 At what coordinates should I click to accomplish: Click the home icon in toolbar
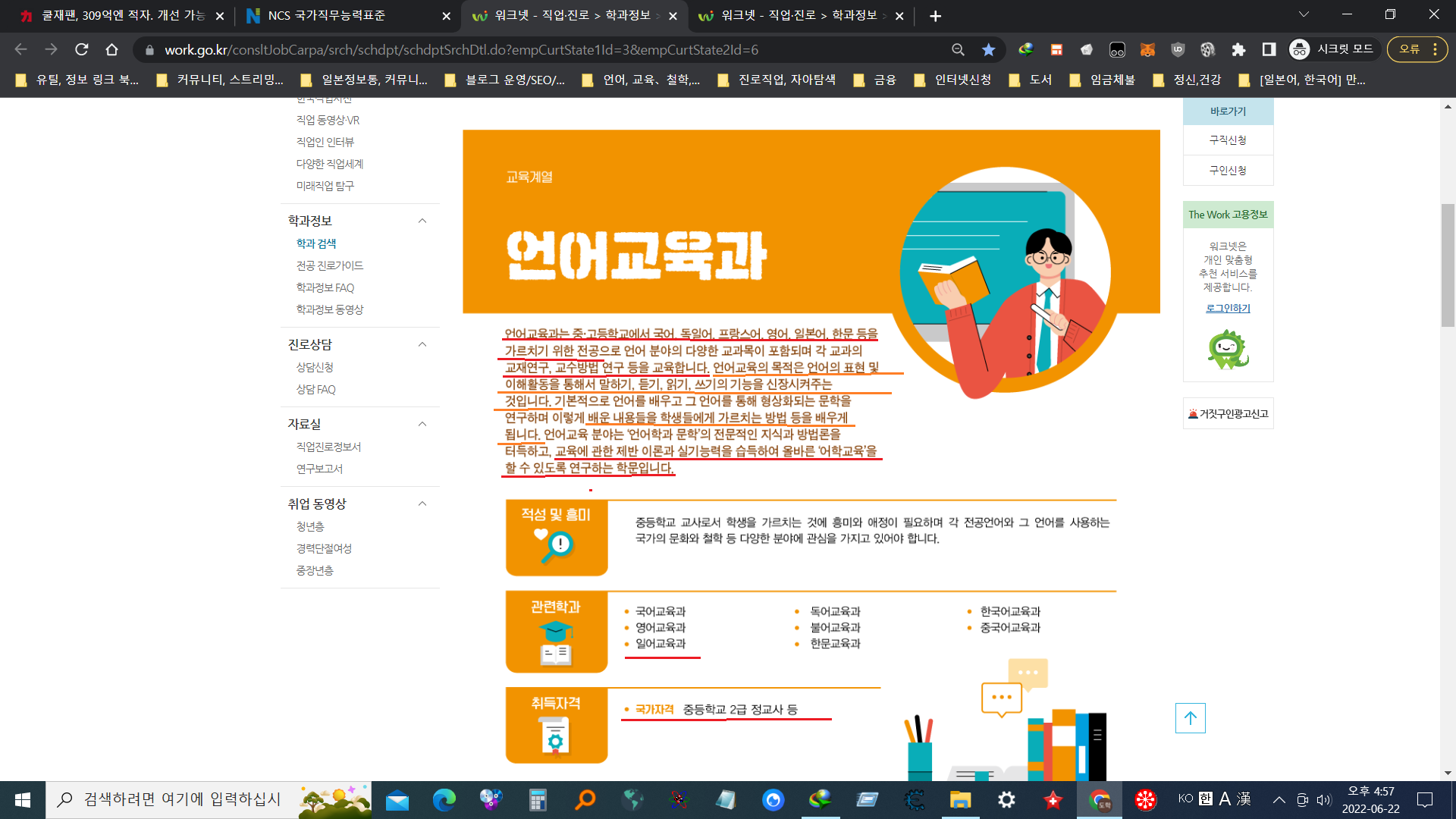111,50
